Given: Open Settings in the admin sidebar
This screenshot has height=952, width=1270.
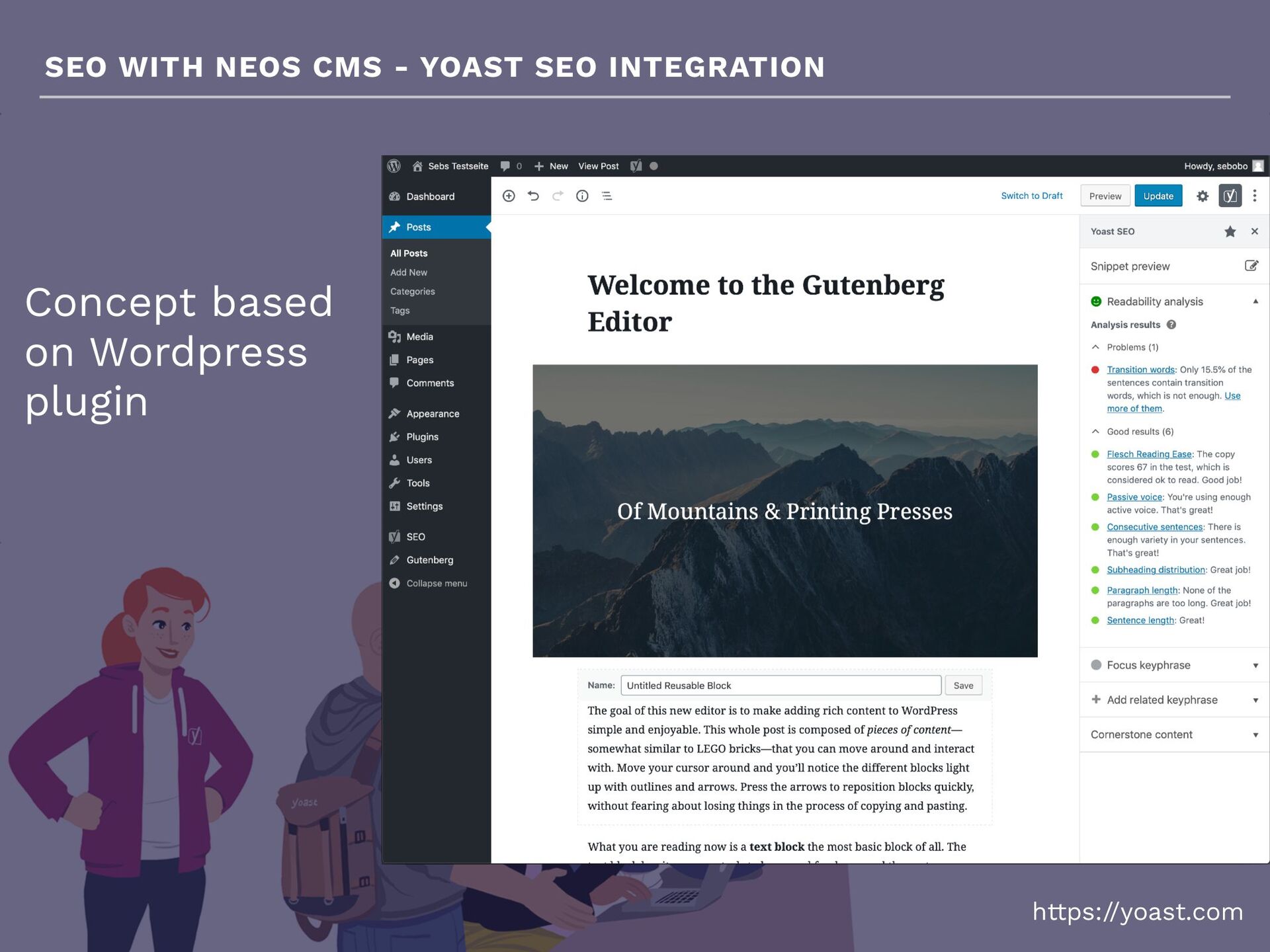Looking at the screenshot, I should 437,506.
